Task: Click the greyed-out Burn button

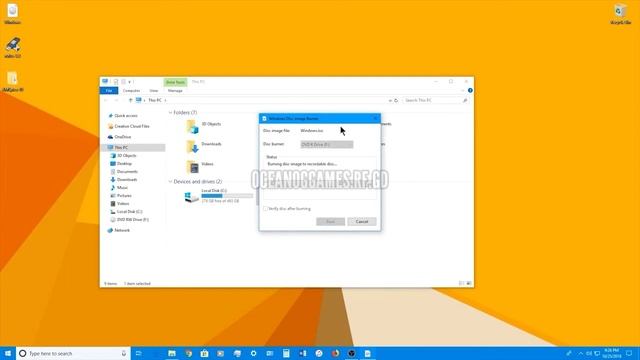Action: tap(330, 222)
